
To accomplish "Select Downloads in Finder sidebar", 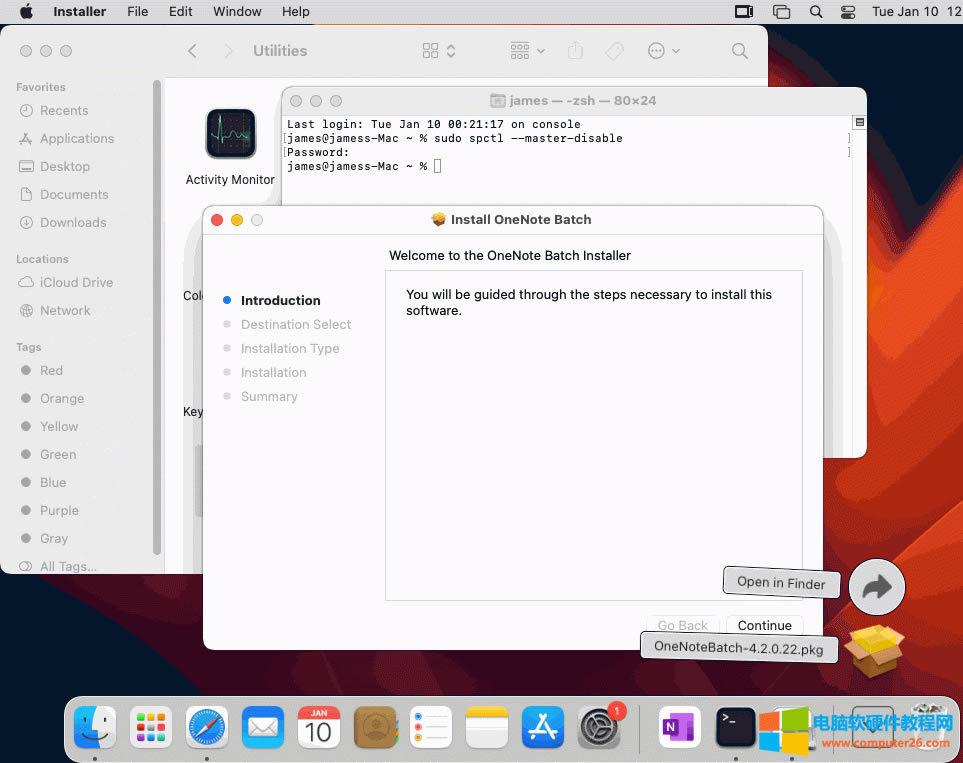I will pos(73,222).
